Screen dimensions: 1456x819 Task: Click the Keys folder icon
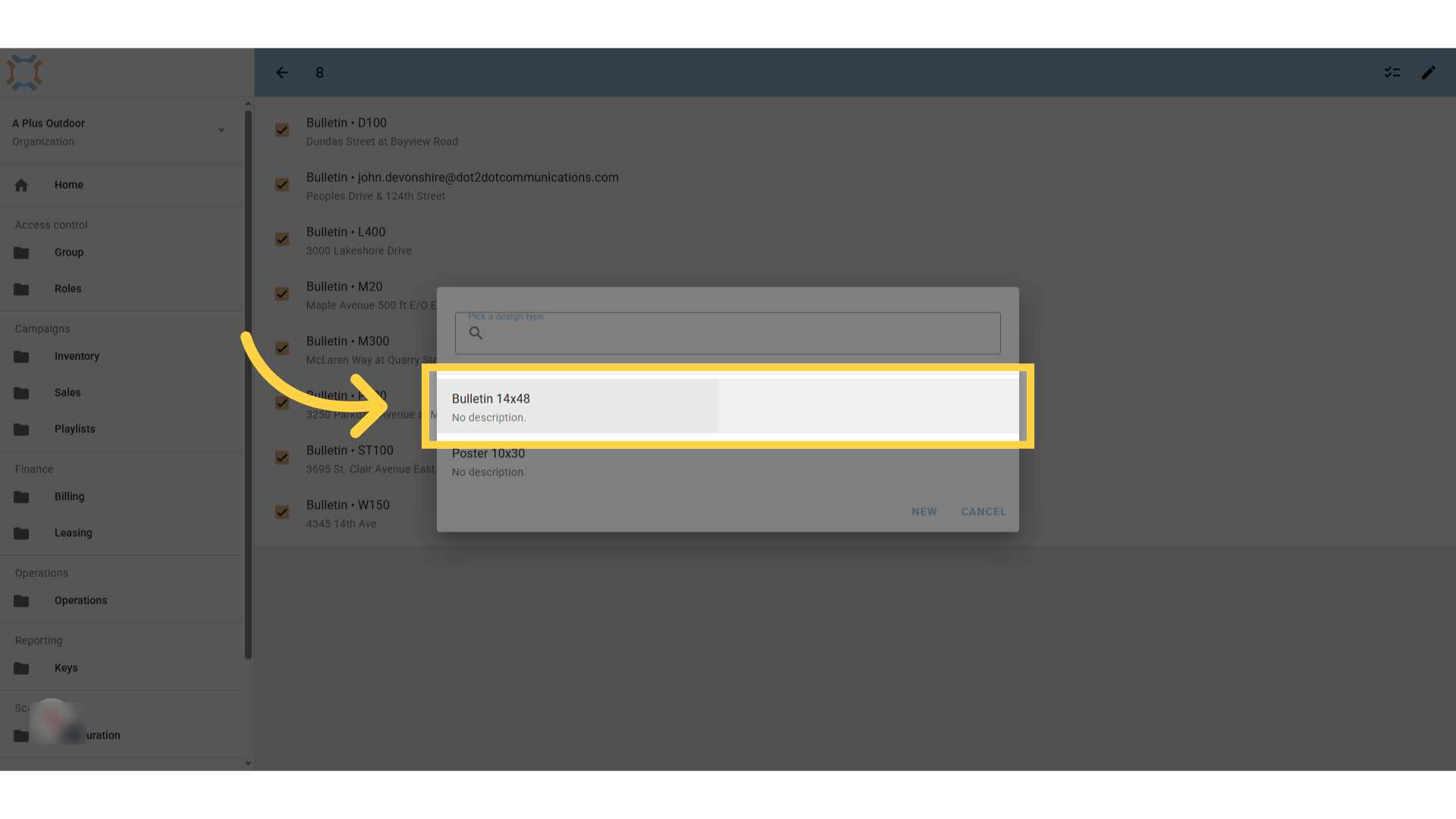tap(21, 668)
